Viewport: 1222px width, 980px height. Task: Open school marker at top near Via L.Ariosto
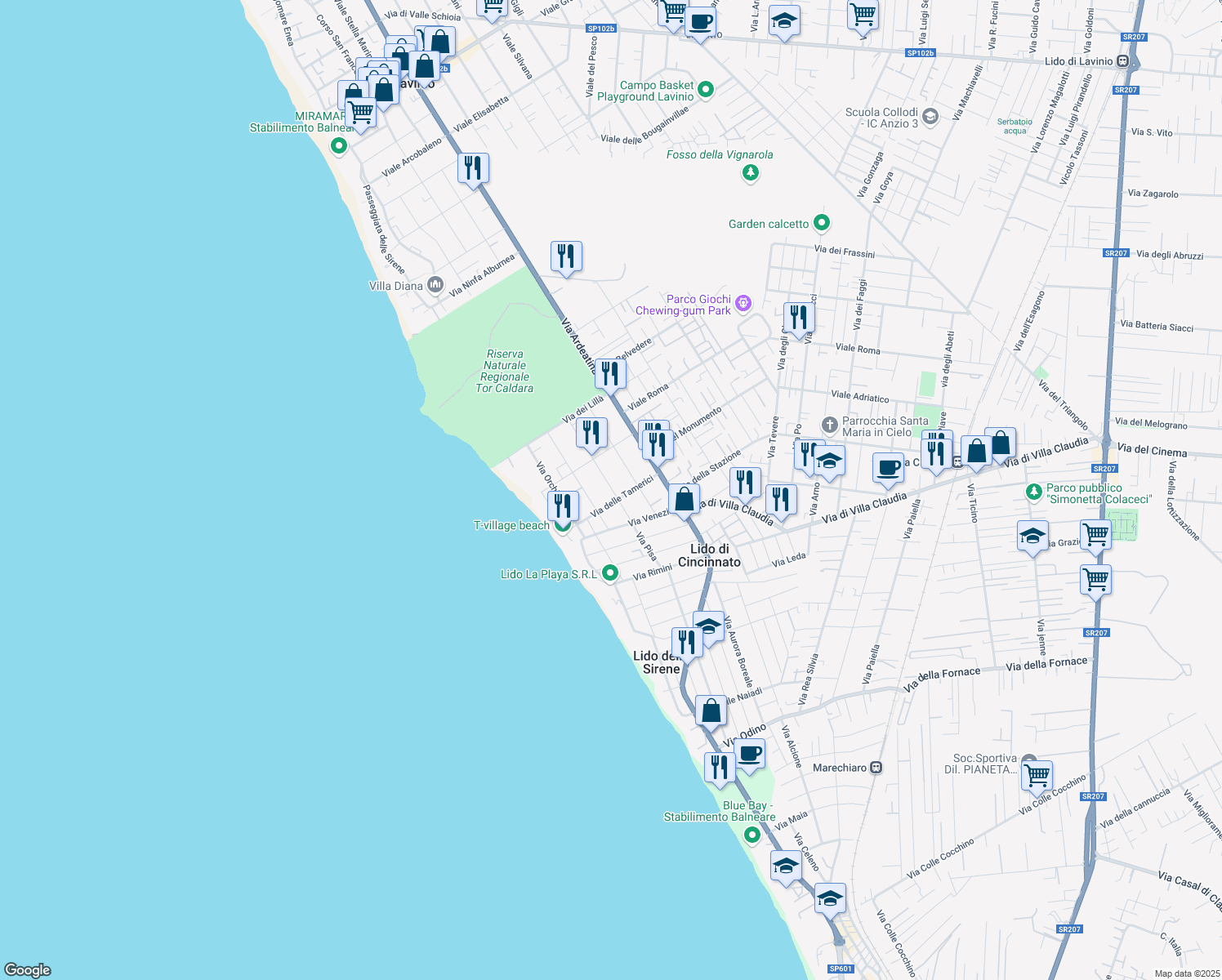pyautogui.click(x=784, y=24)
